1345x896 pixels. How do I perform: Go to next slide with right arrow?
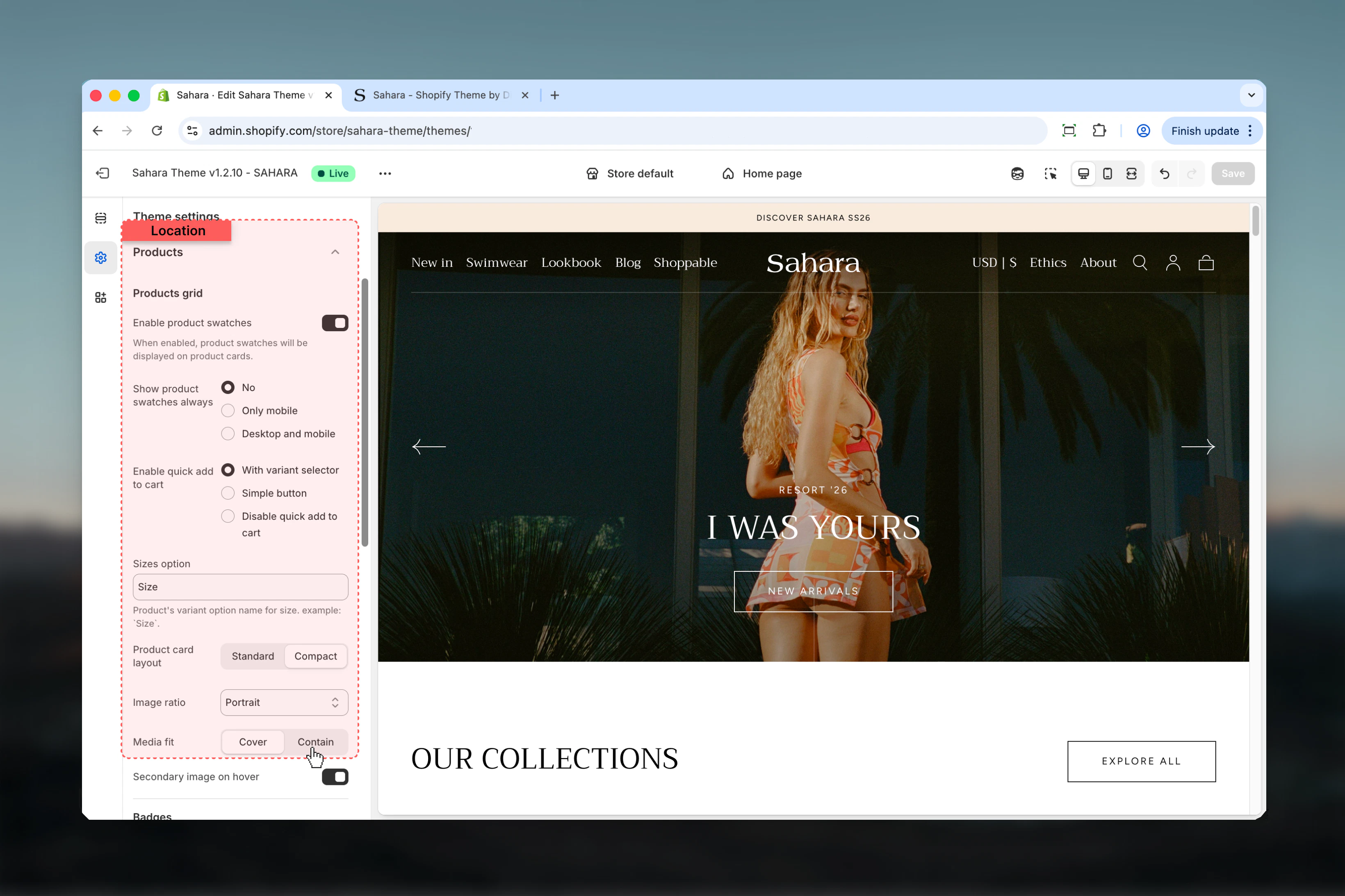[x=1198, y=446]
